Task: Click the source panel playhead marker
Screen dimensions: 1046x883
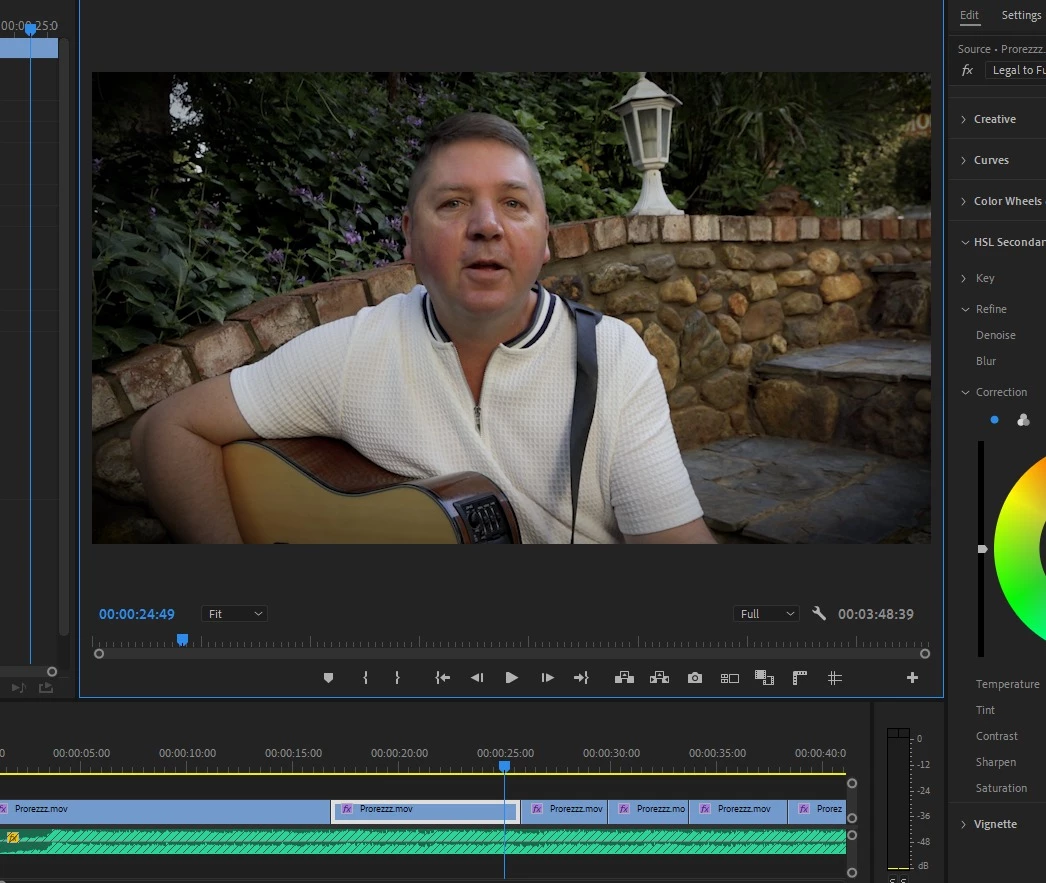Action: pos(30,29)
